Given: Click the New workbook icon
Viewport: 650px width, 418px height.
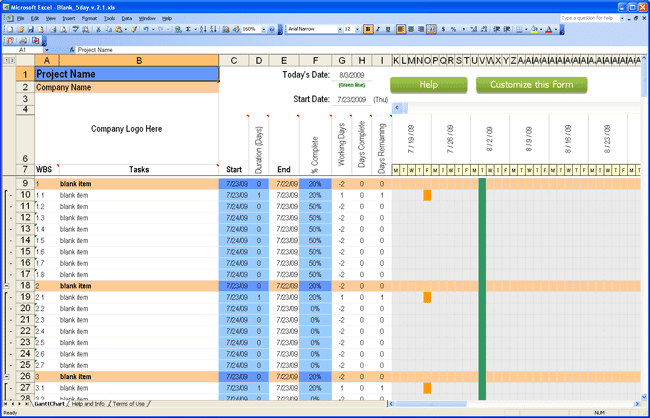Looking at the screenshot, I should (x=10, y=29).
